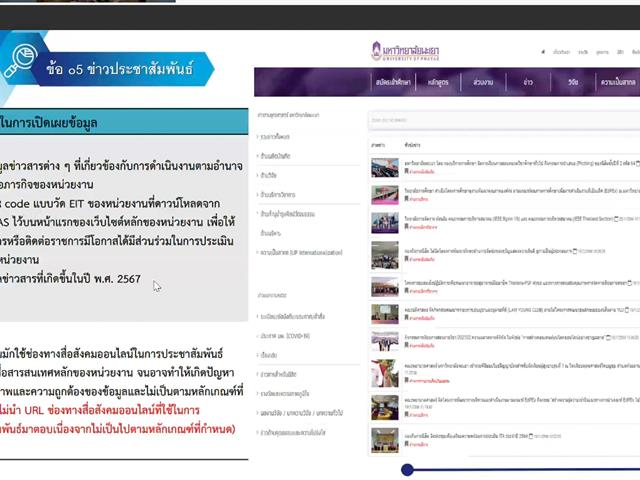
Task: Open the LAW YOUNG CLUB news headline
Action: [514, 310]
